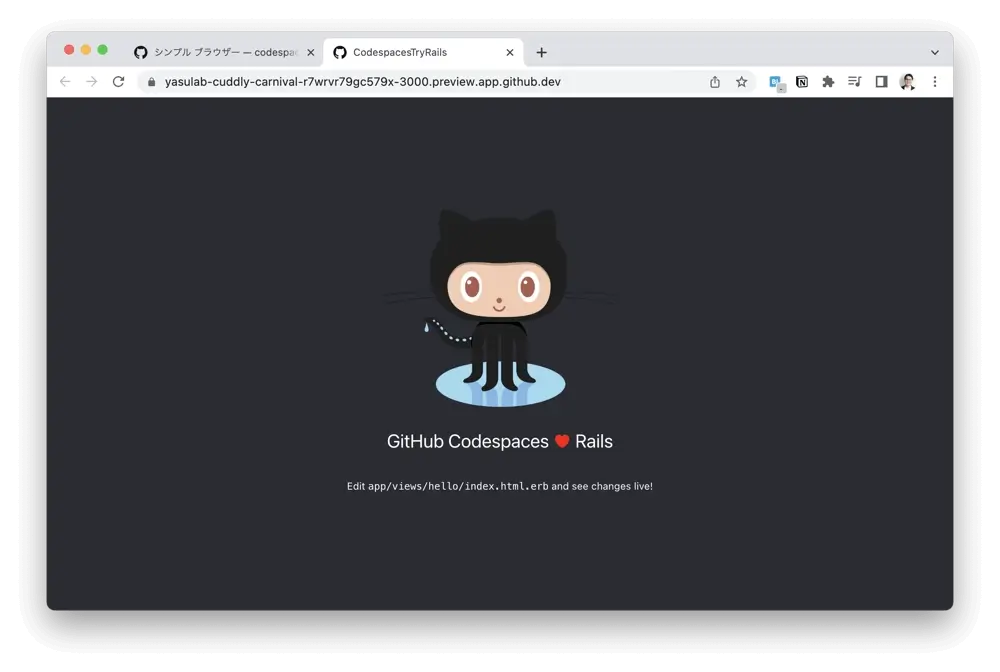Close the CodespacesTryRails tab
The height and width of the screenshot is (672, 1000).
point(510,53)
